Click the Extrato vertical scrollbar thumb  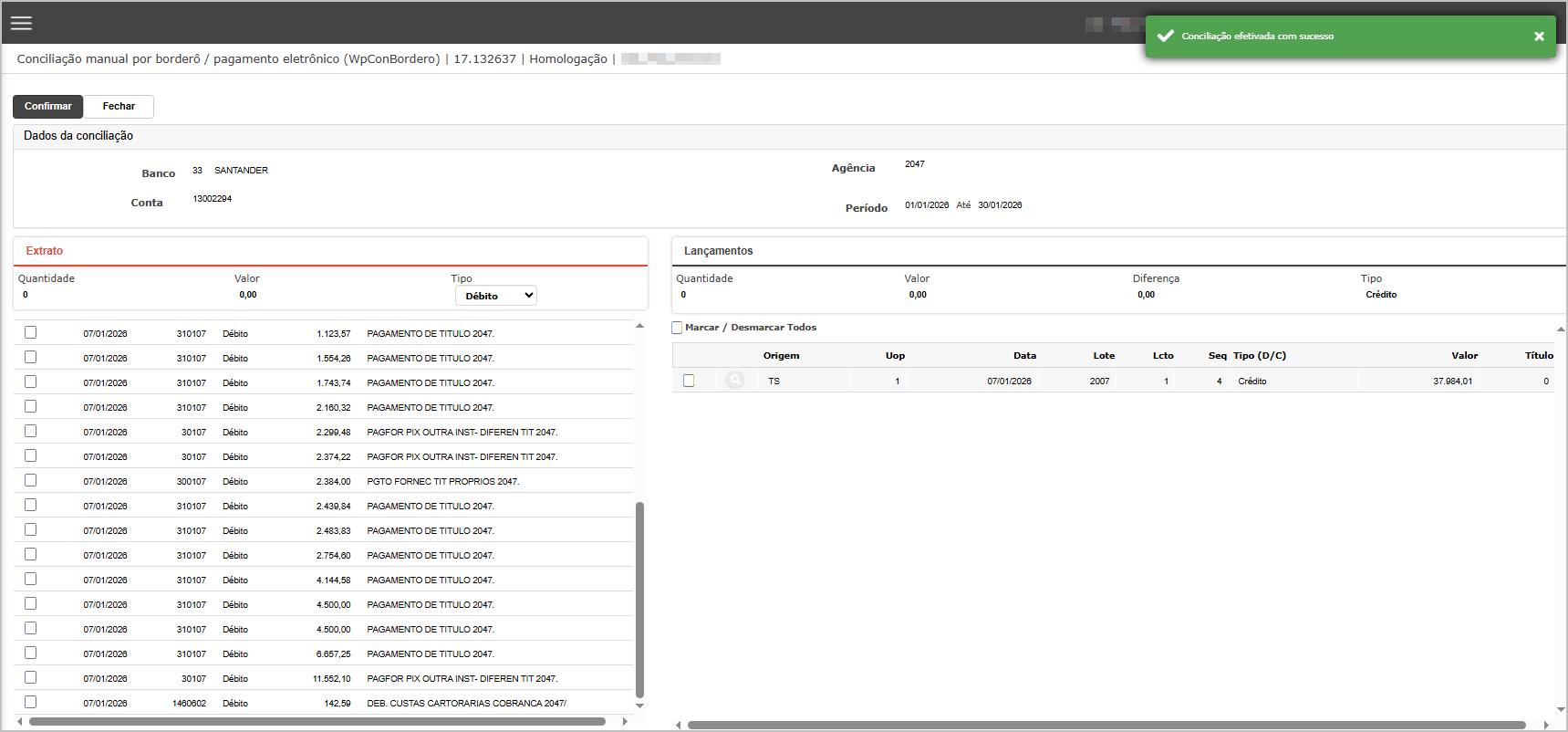point(639,598)
